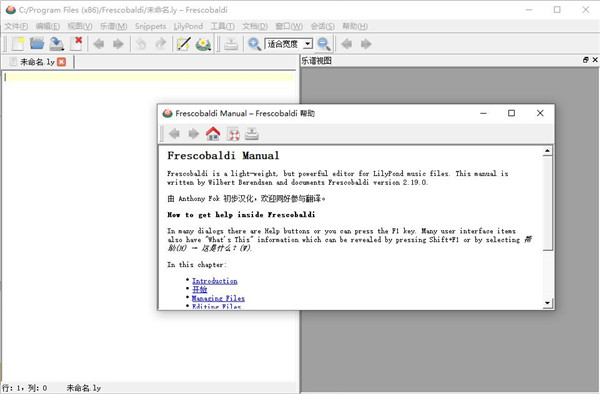This screenshot has height=394, width=600.
Task: Go to previous document with blue left arrow
Action: click(99, 44)
